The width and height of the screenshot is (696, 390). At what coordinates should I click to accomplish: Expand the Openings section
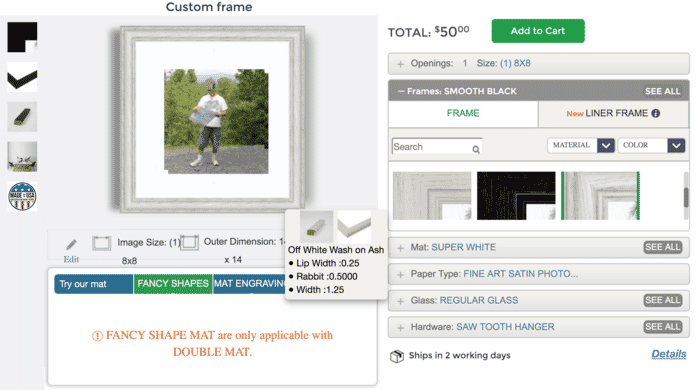(538, 63)
